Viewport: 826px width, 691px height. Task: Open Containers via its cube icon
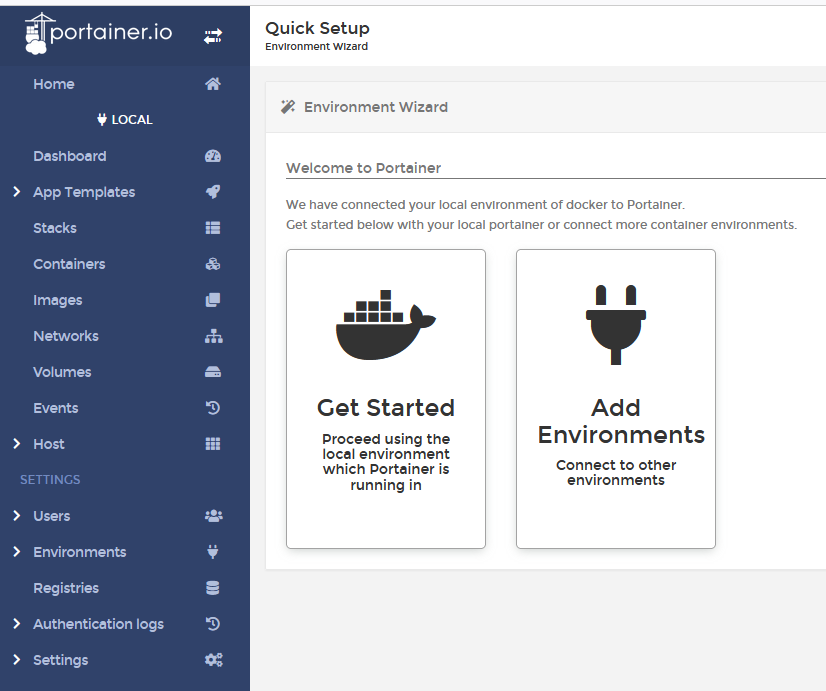[x=212, y=264]
